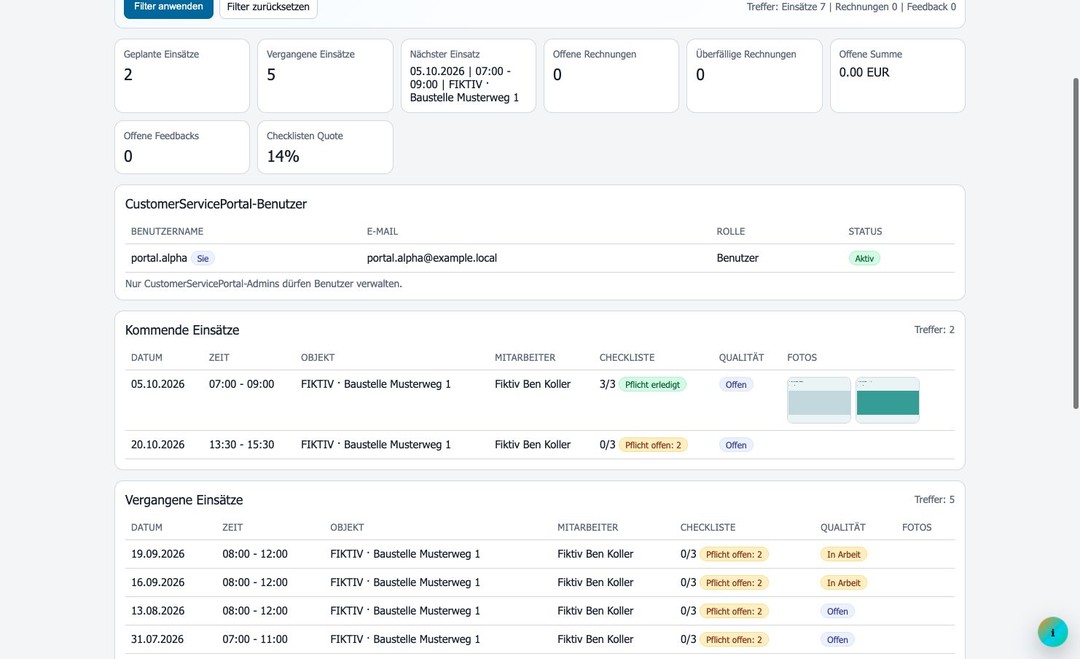Click 'Pflicht offen: 2' badge for 13.08.2026

(x=734, y=611)
